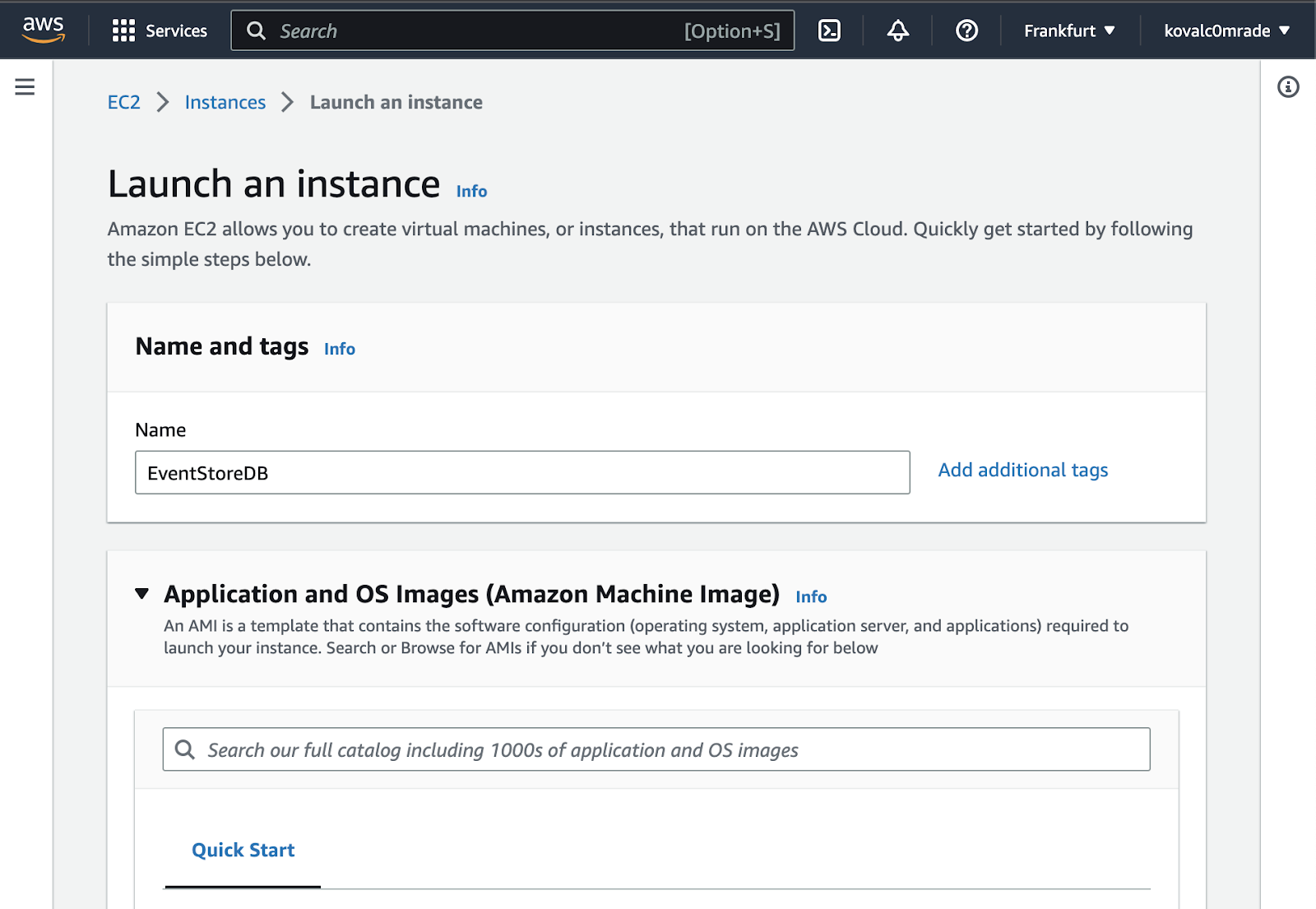Click the magnifier in the AMI catalog search
The height and width of the screenshot is (909, 1316).
coord(185,749)
